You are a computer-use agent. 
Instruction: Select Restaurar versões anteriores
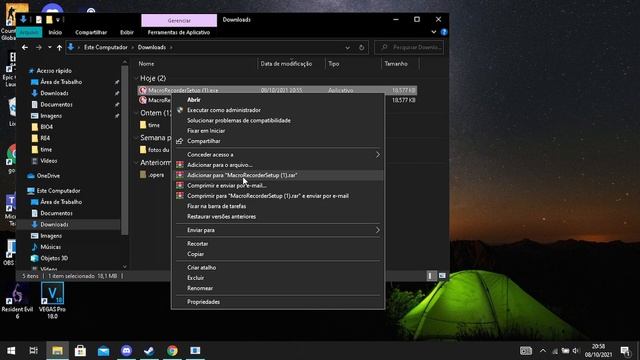coord(278,216)
